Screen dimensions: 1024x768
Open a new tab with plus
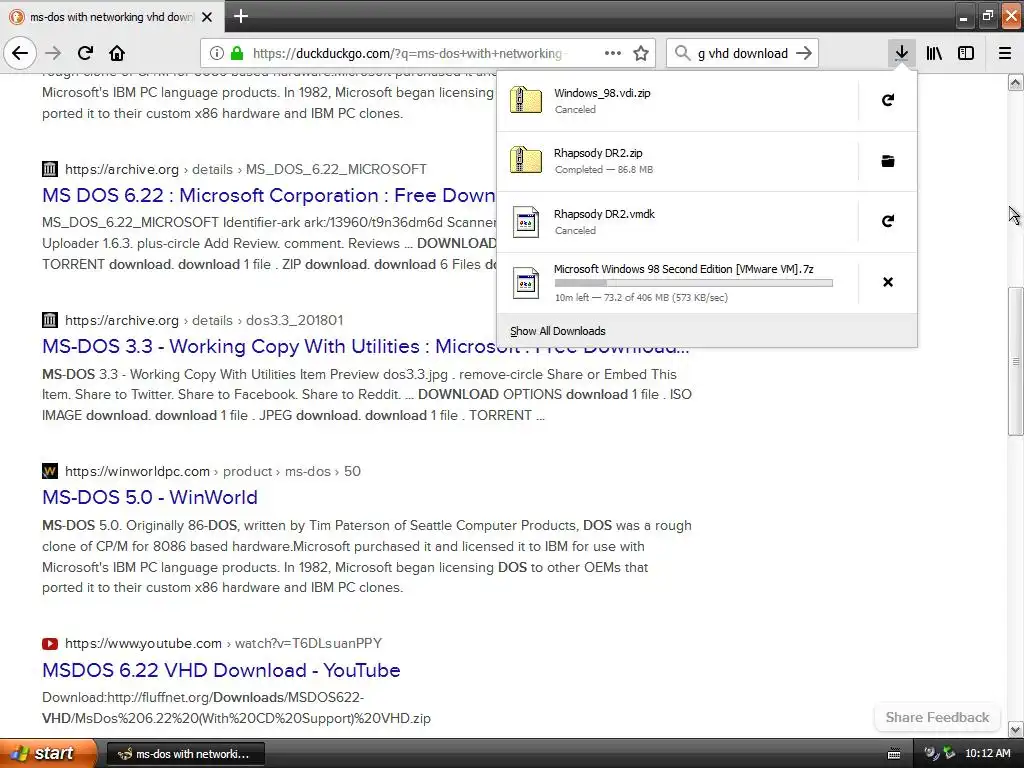241,16
